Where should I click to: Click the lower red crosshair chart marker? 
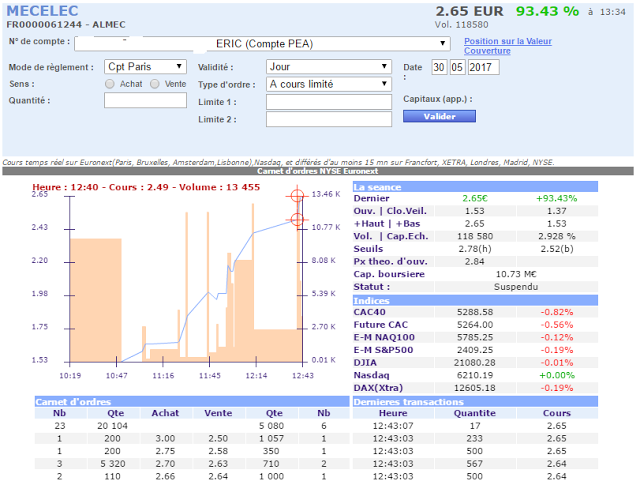coord(297,220)
